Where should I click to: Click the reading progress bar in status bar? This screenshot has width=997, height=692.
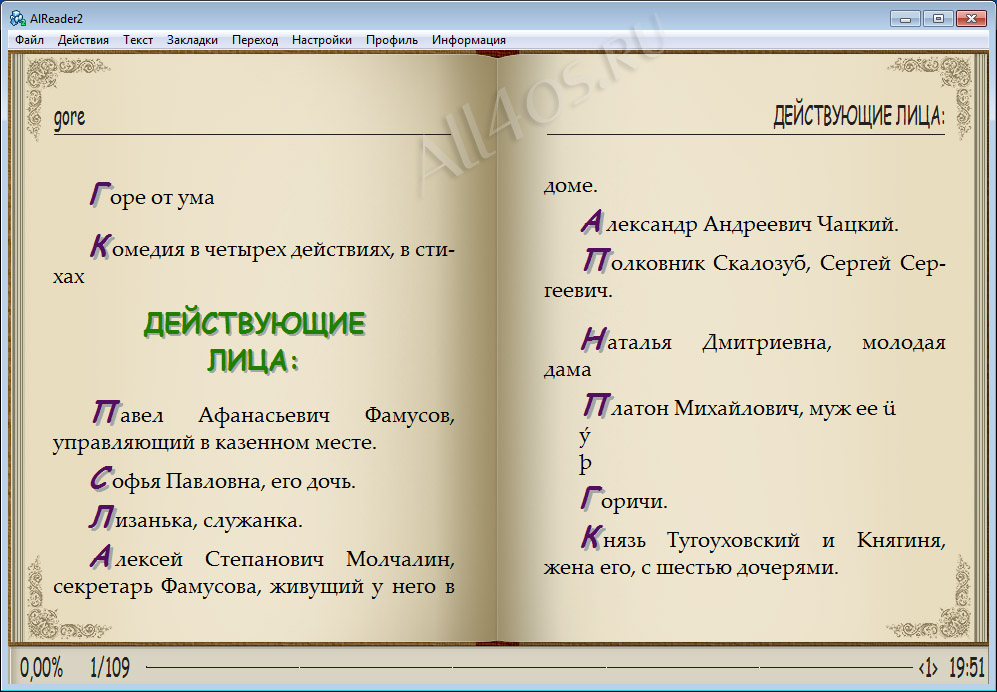click(529, 667)
